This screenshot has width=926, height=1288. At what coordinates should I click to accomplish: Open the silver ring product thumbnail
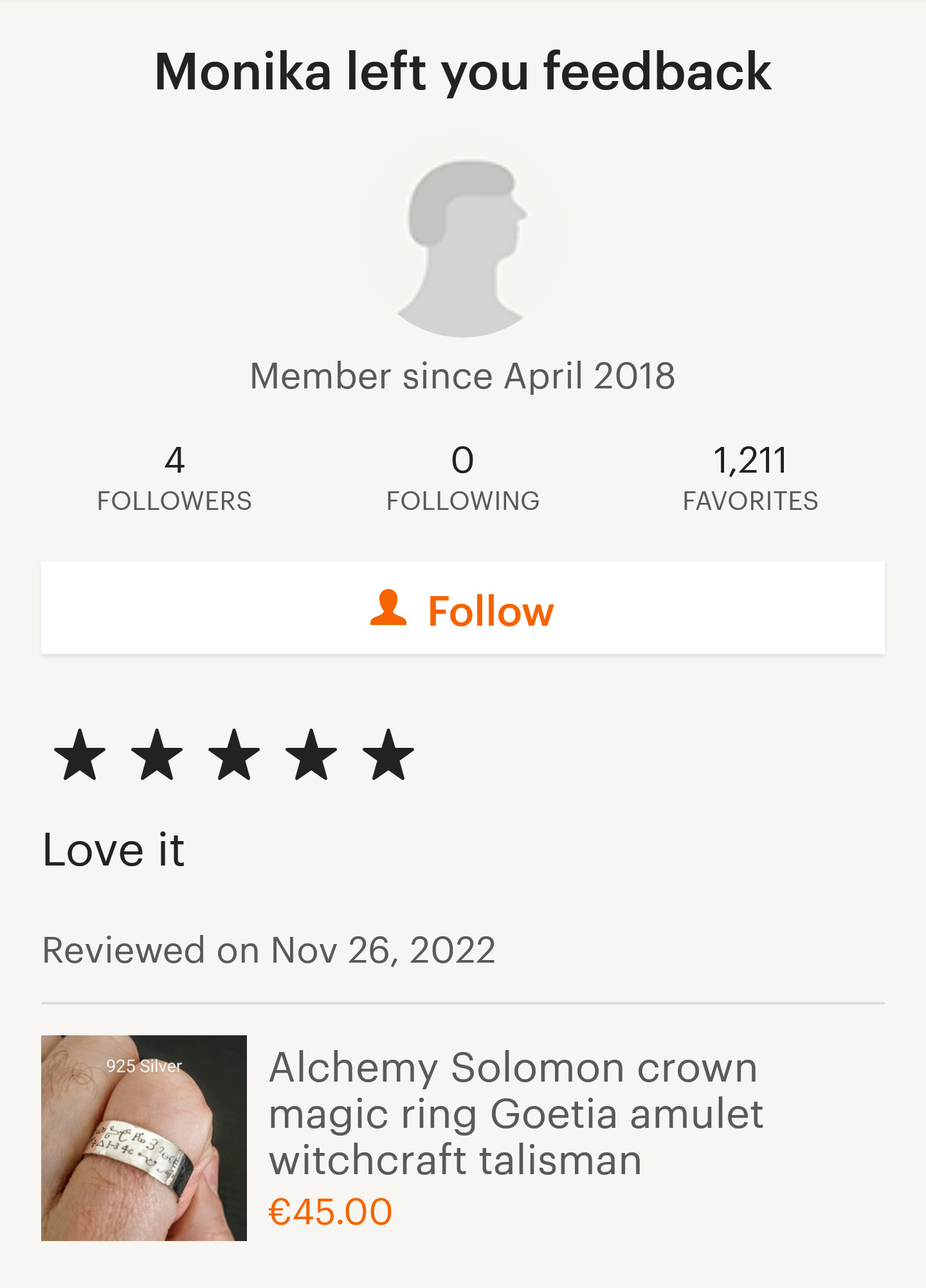[144, 1138]
